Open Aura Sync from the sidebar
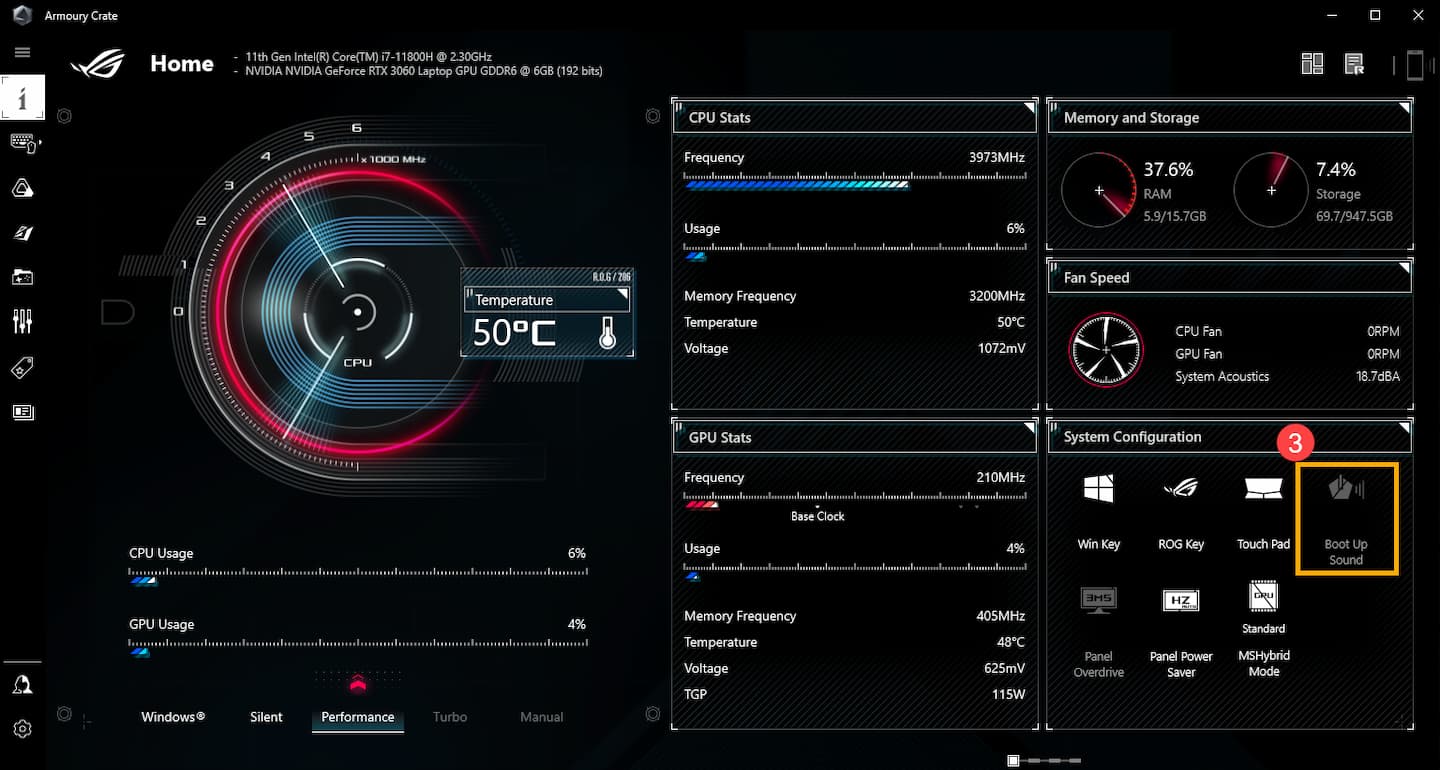 pyautogui.click(x=22, y=188)
